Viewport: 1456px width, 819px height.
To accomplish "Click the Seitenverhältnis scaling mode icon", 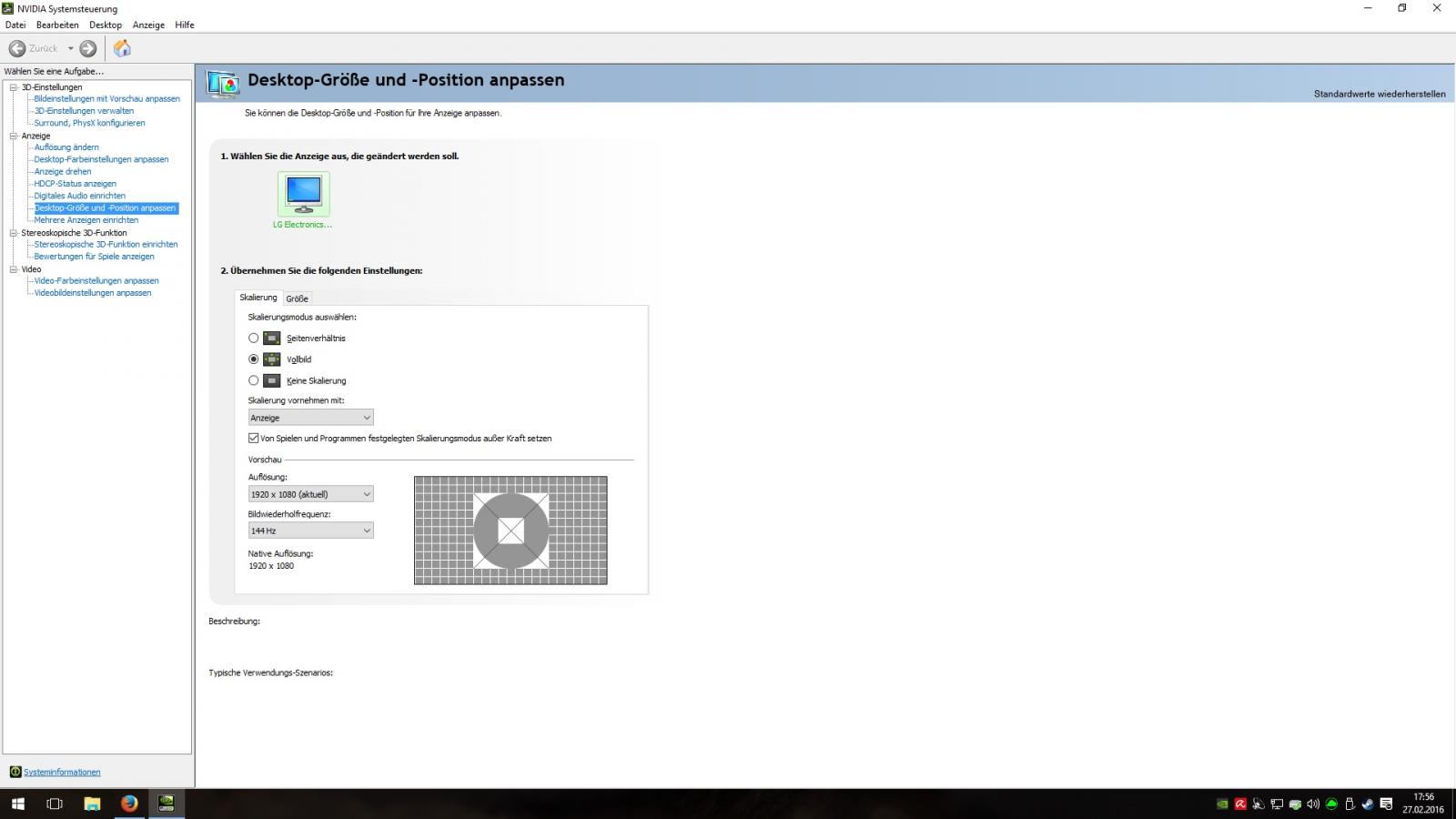I will tap(271, 338).
